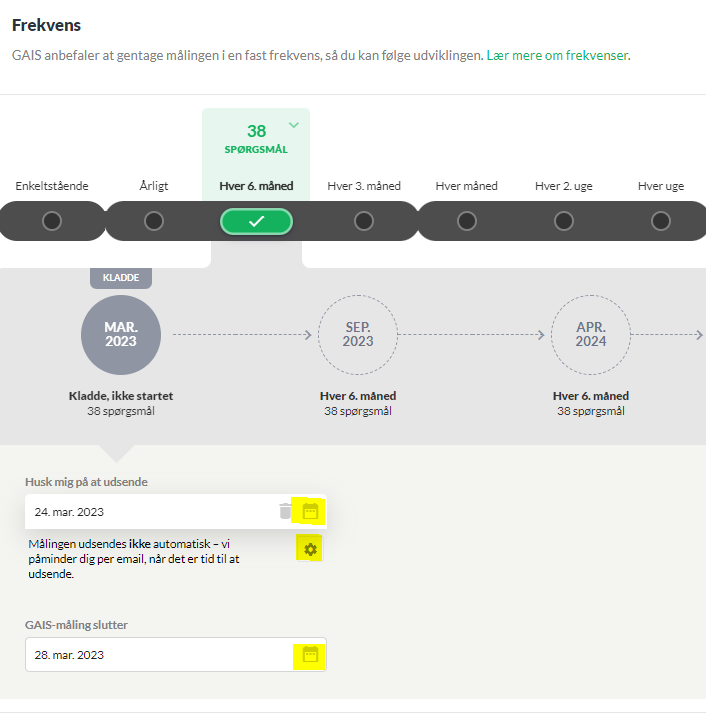
Task: Select Årligt frequency radio
Action: [x=154, y=221]
